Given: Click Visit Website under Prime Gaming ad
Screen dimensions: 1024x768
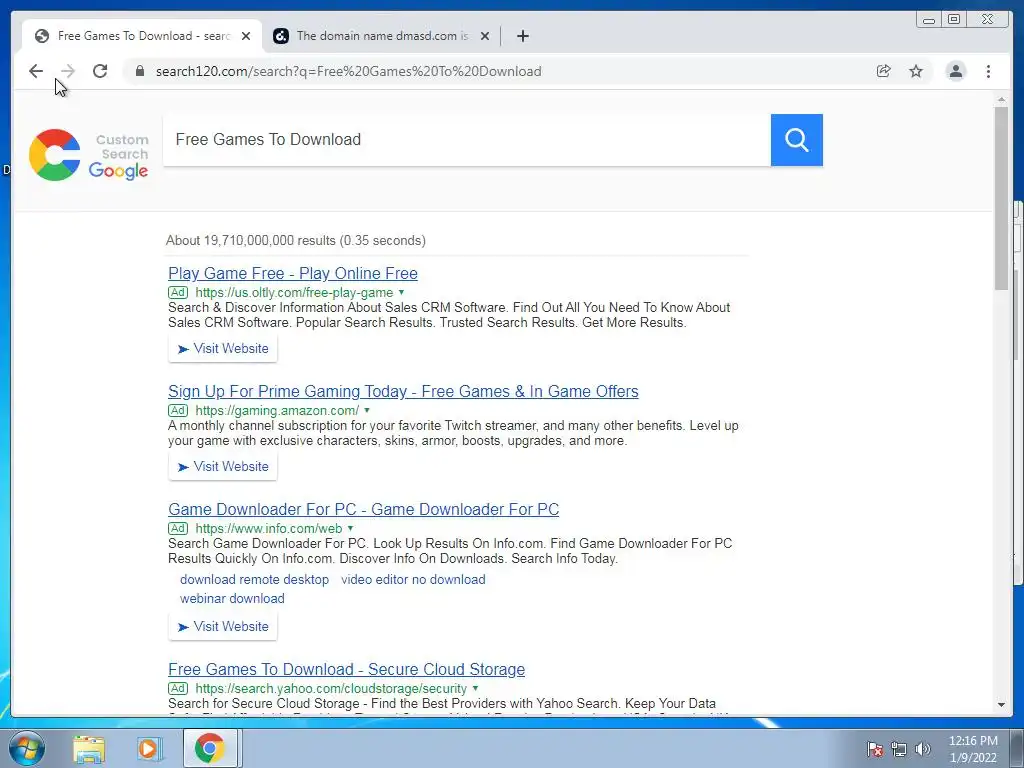Looking at the screenshot, I should [x=223, y=466].
